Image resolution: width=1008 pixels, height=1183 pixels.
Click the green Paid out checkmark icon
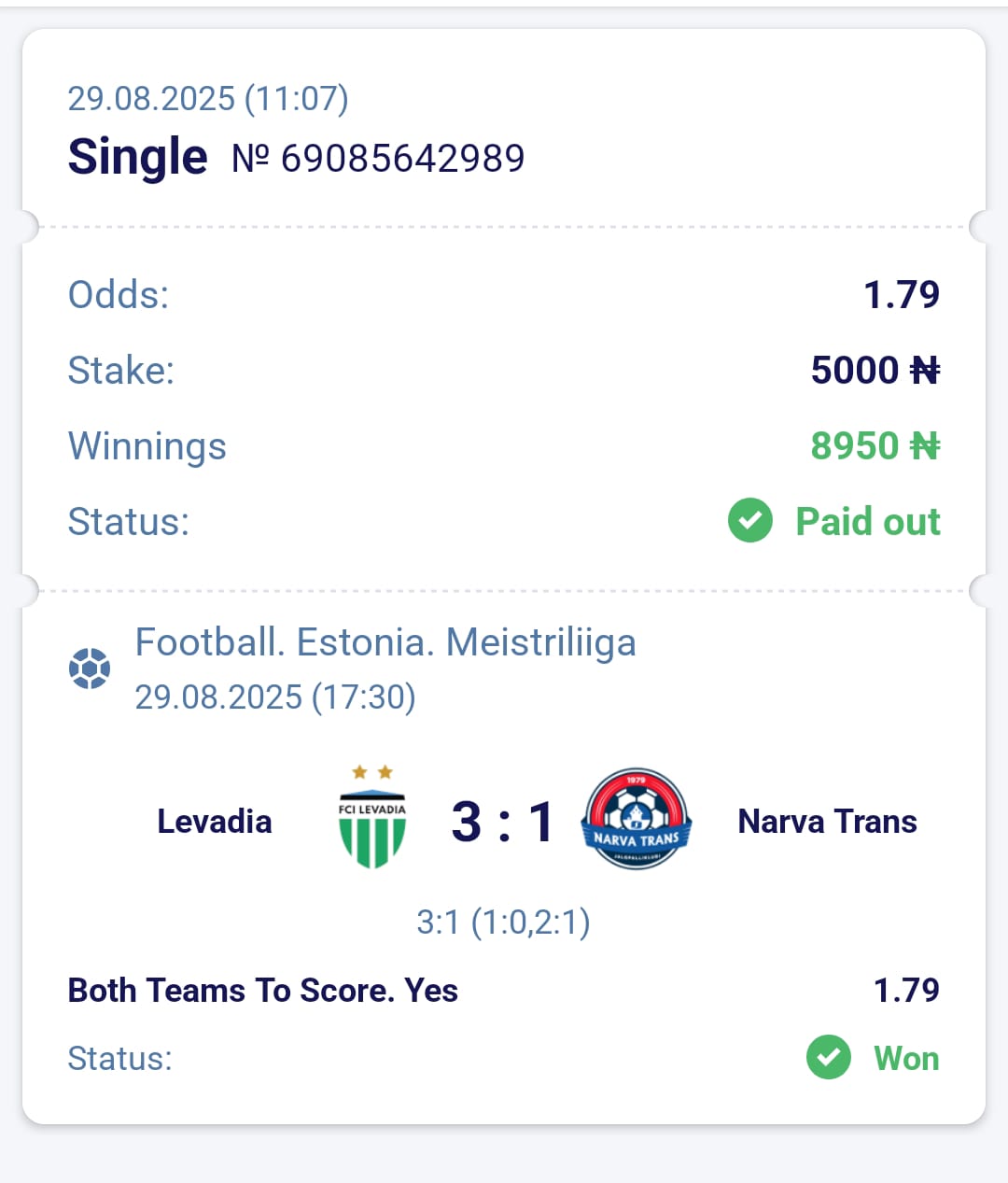coord(750,521)
